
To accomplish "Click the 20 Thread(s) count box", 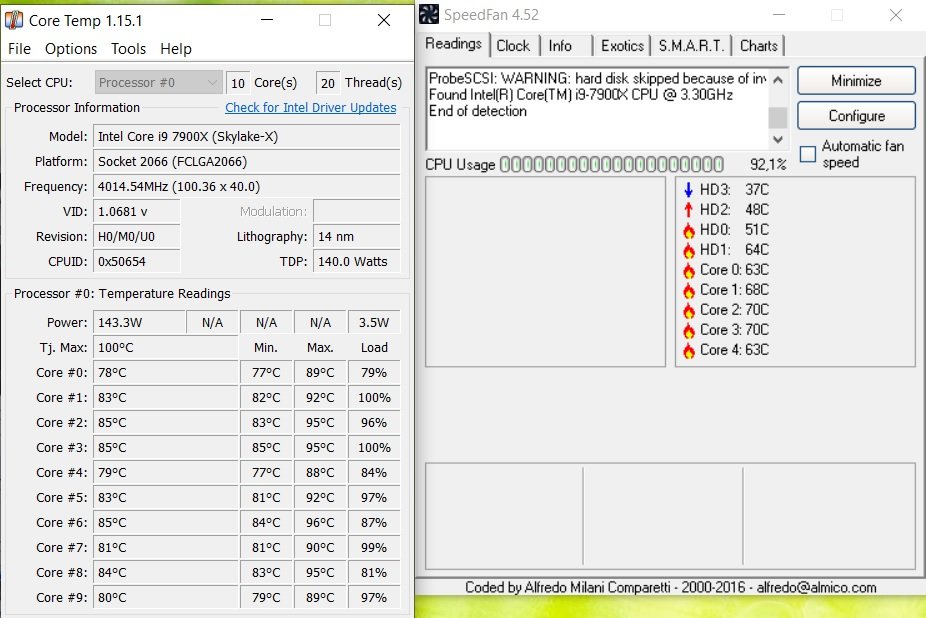I will pyautogui.click(x=328, y=83).
